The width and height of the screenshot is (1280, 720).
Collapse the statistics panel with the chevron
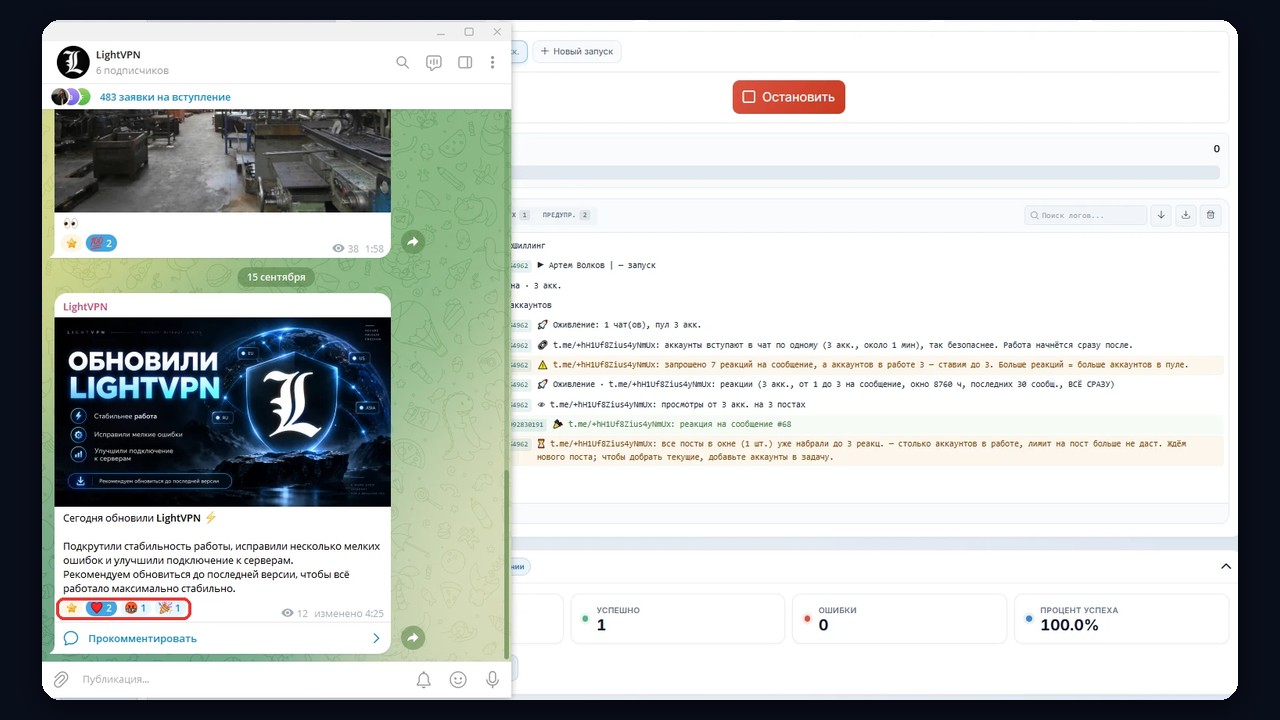pyautogui.click(x=1226, y=567)
